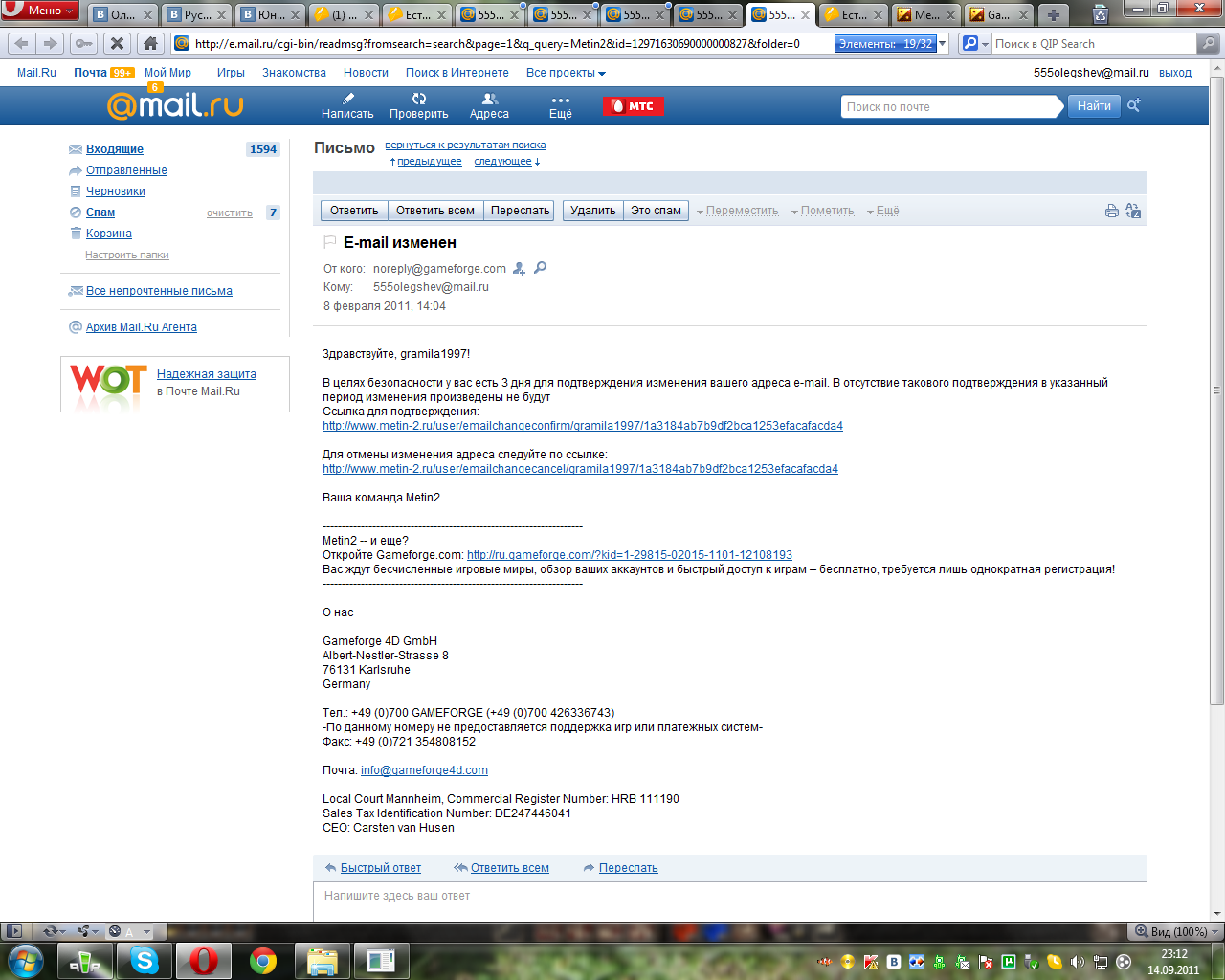Add sender to contacts icon
The height and width of the screenshot is (980, 1225).
(520, 269)
